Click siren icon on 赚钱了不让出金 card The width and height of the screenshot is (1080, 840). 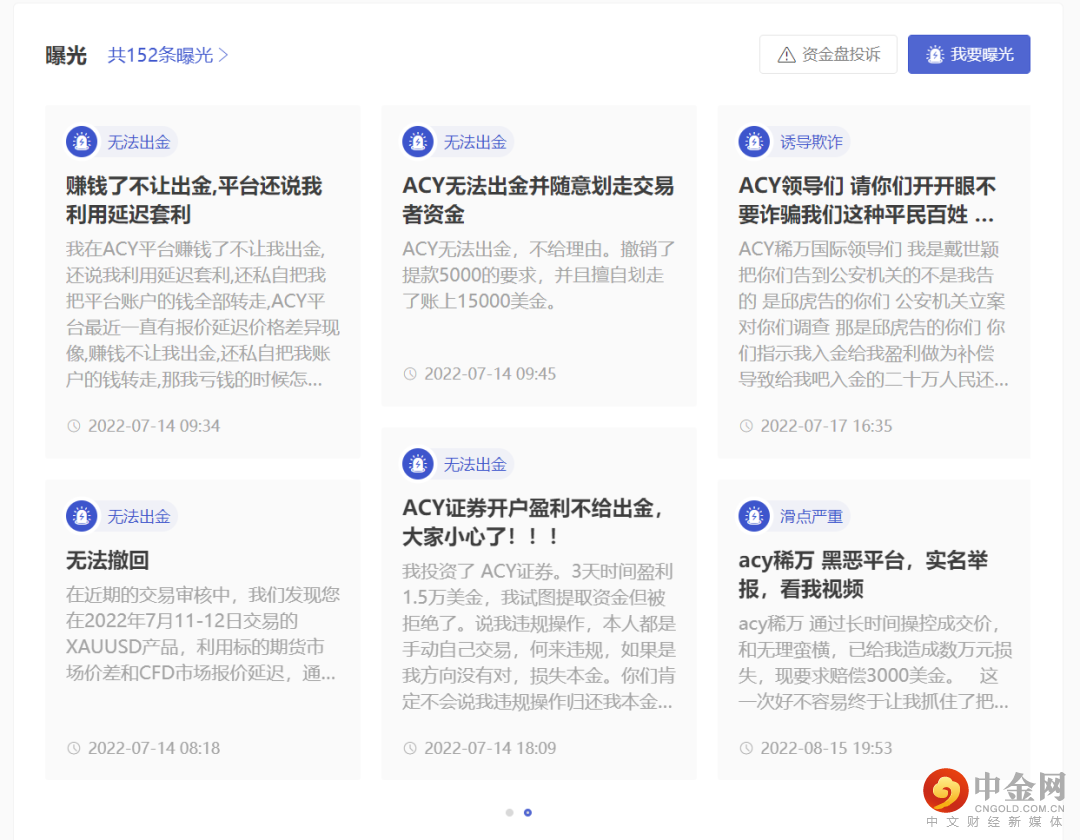(x=82, y=142)
